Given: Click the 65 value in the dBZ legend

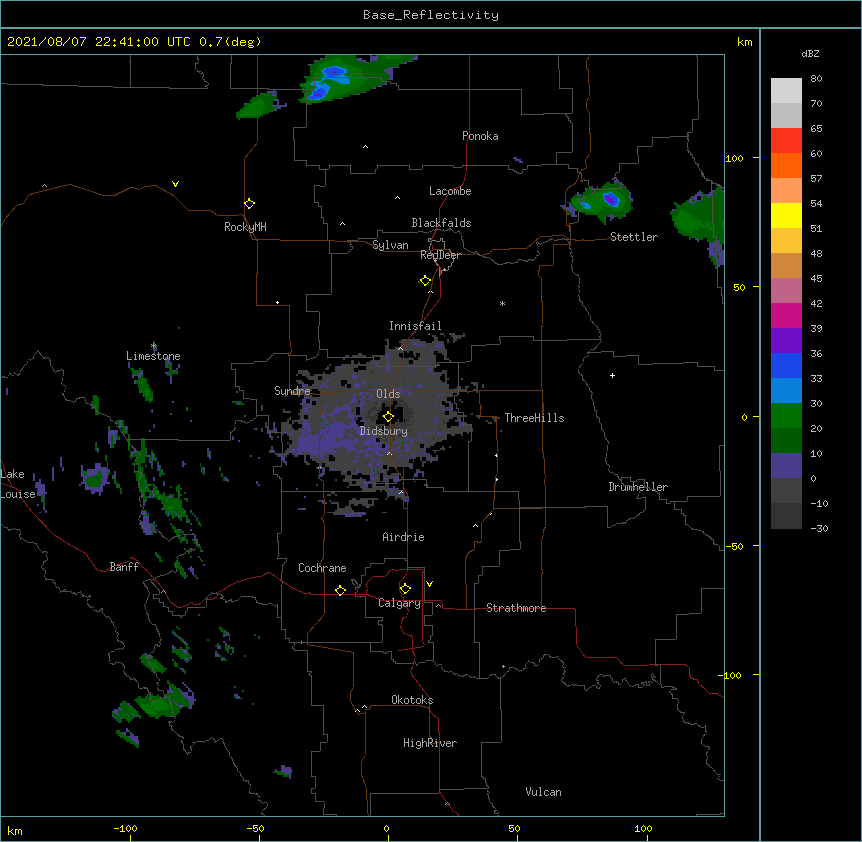Looking at the screenshot, I should click(816, 129).
